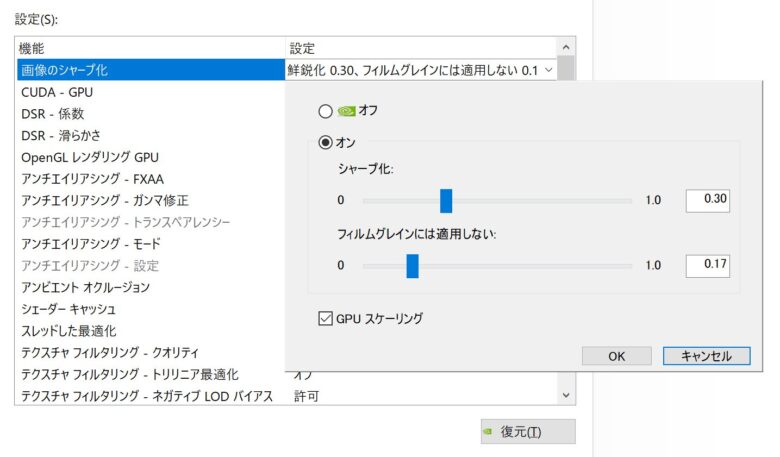Screen dimensions: 780x457
Task: Toggle the GPU スケーリング checkbox
Action: click(325, 318)
